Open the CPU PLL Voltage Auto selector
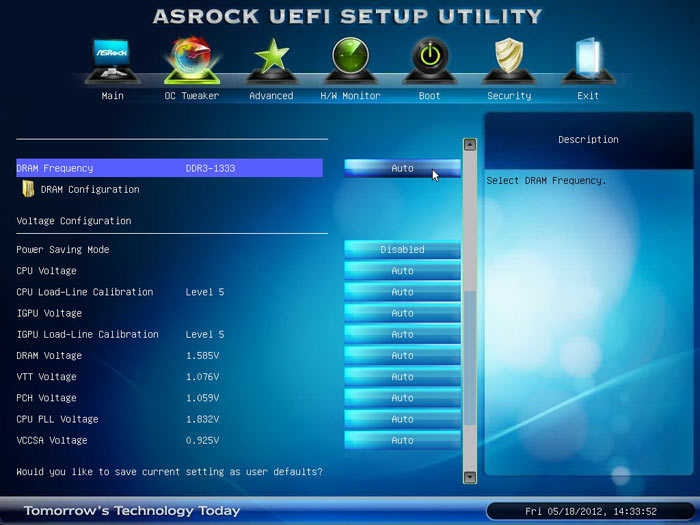700x525 pixels. [402, 419]
